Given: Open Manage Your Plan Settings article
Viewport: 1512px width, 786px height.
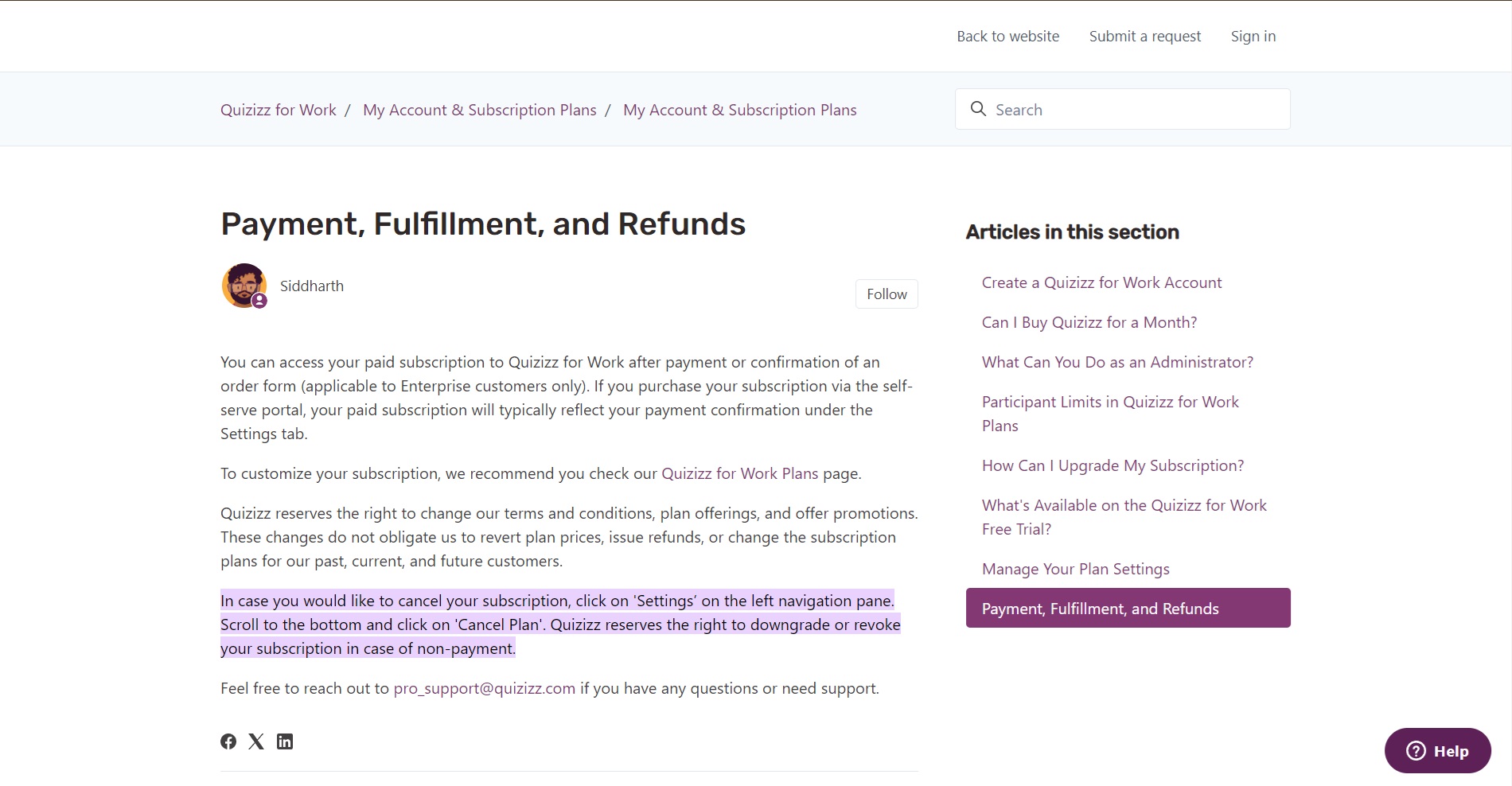Looking at the screenshot, I should point(1075,569).
